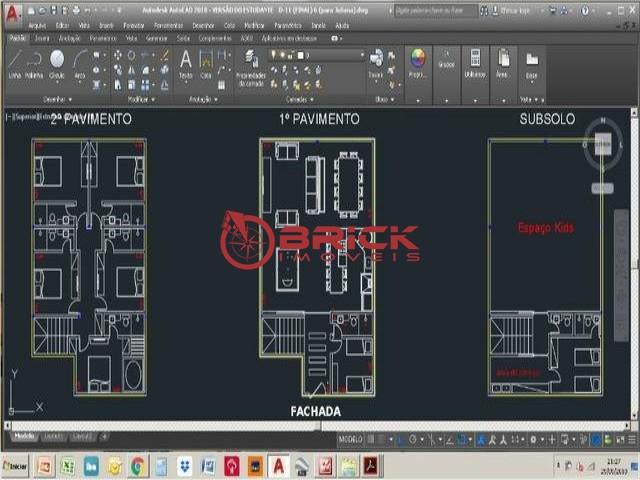Expand the Desenhar panel
The height and width of the screenshot is (480, 640).
pyautogui.click(x=58, y=99)
